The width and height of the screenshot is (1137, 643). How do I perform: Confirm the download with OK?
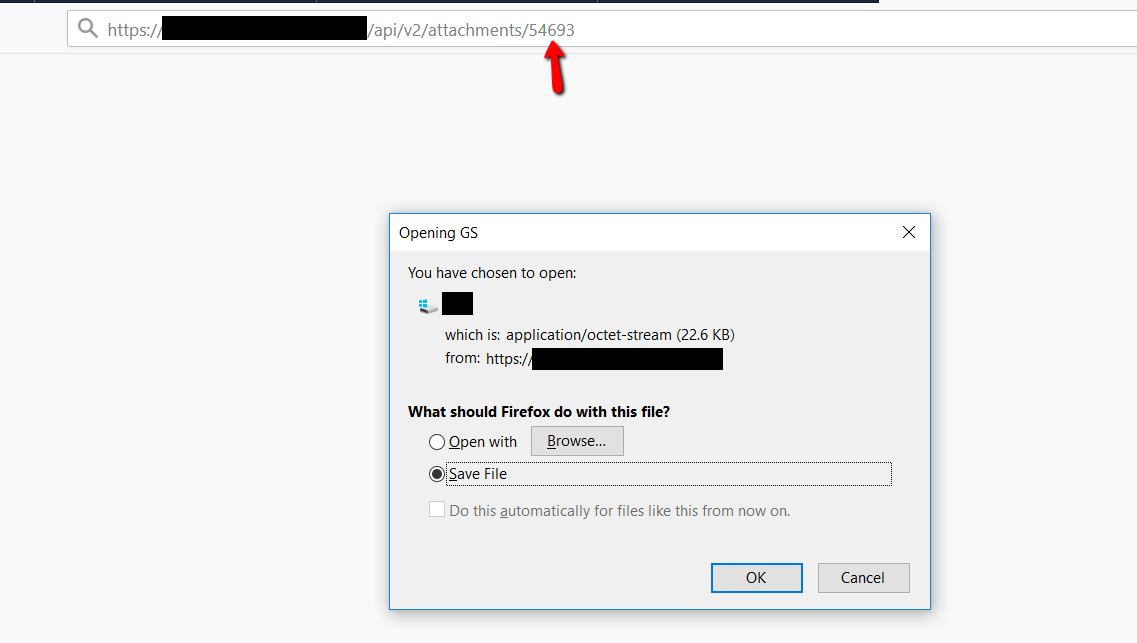756,578
